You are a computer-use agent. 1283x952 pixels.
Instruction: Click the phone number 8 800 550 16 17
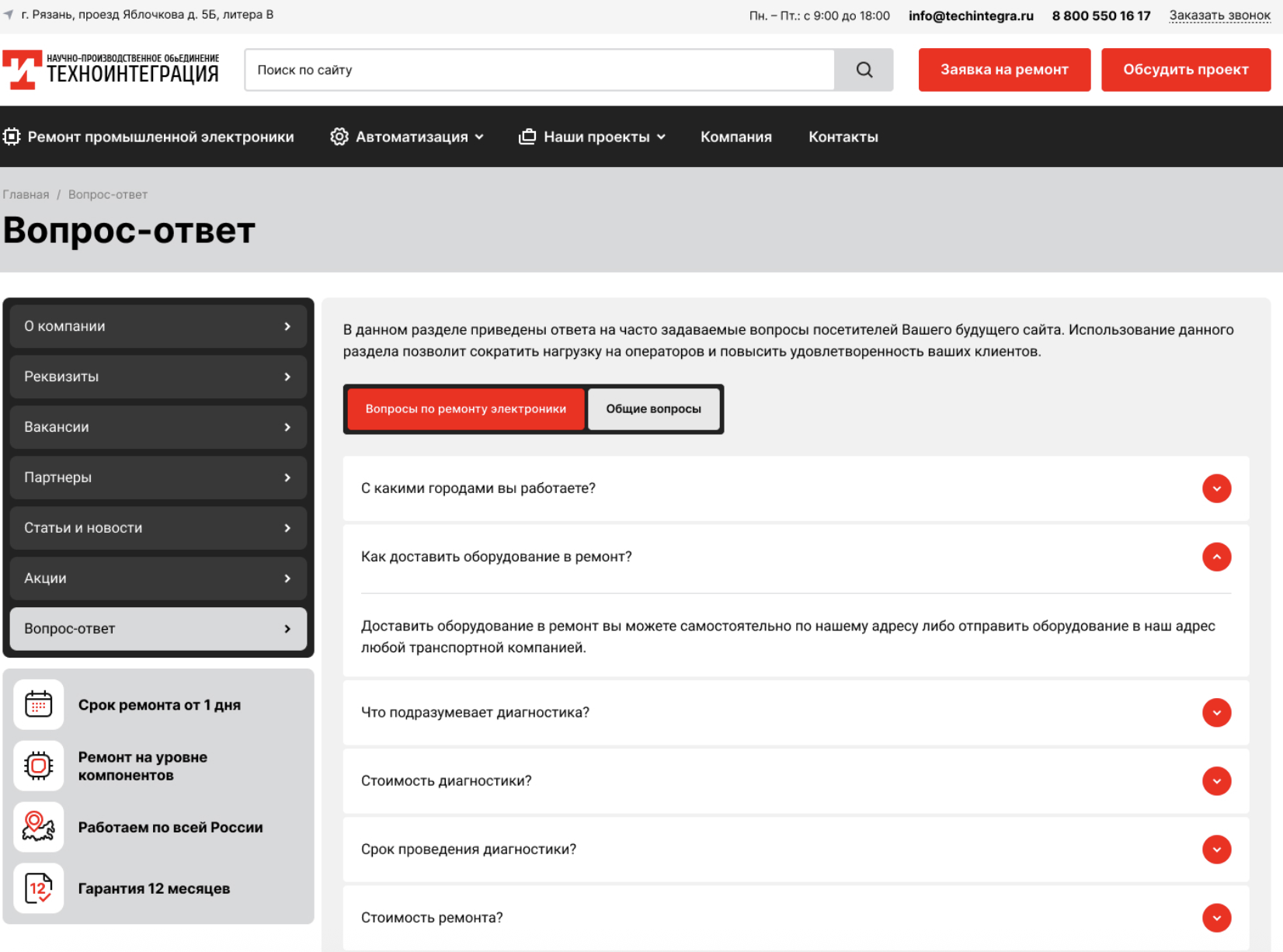pos(1101,16)
